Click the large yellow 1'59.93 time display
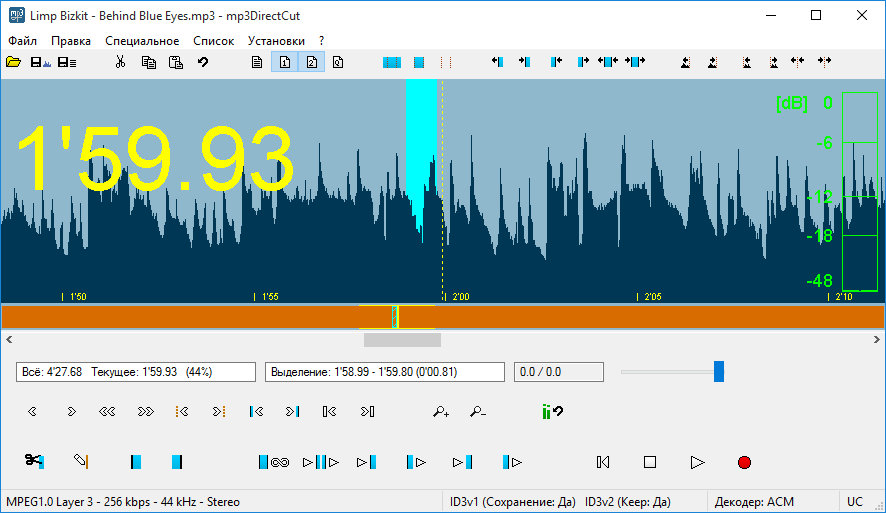Image resolution: width=886 pixels, height=513 pixels. tap(155, 157)
